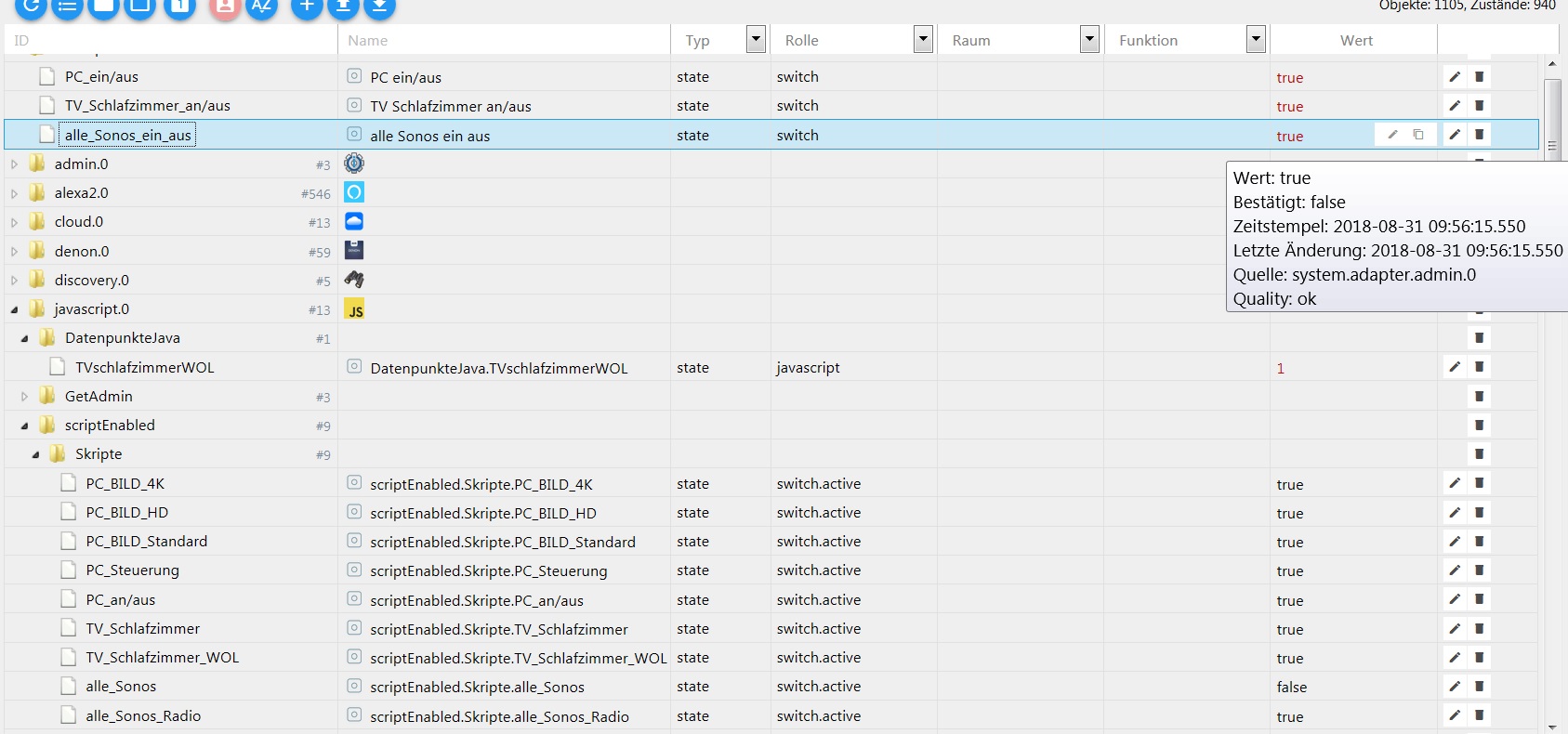Click the false value of alle_Sonos
Image resolution: width=1568 pixels, height=734 pixels.
click(1292, 687)
